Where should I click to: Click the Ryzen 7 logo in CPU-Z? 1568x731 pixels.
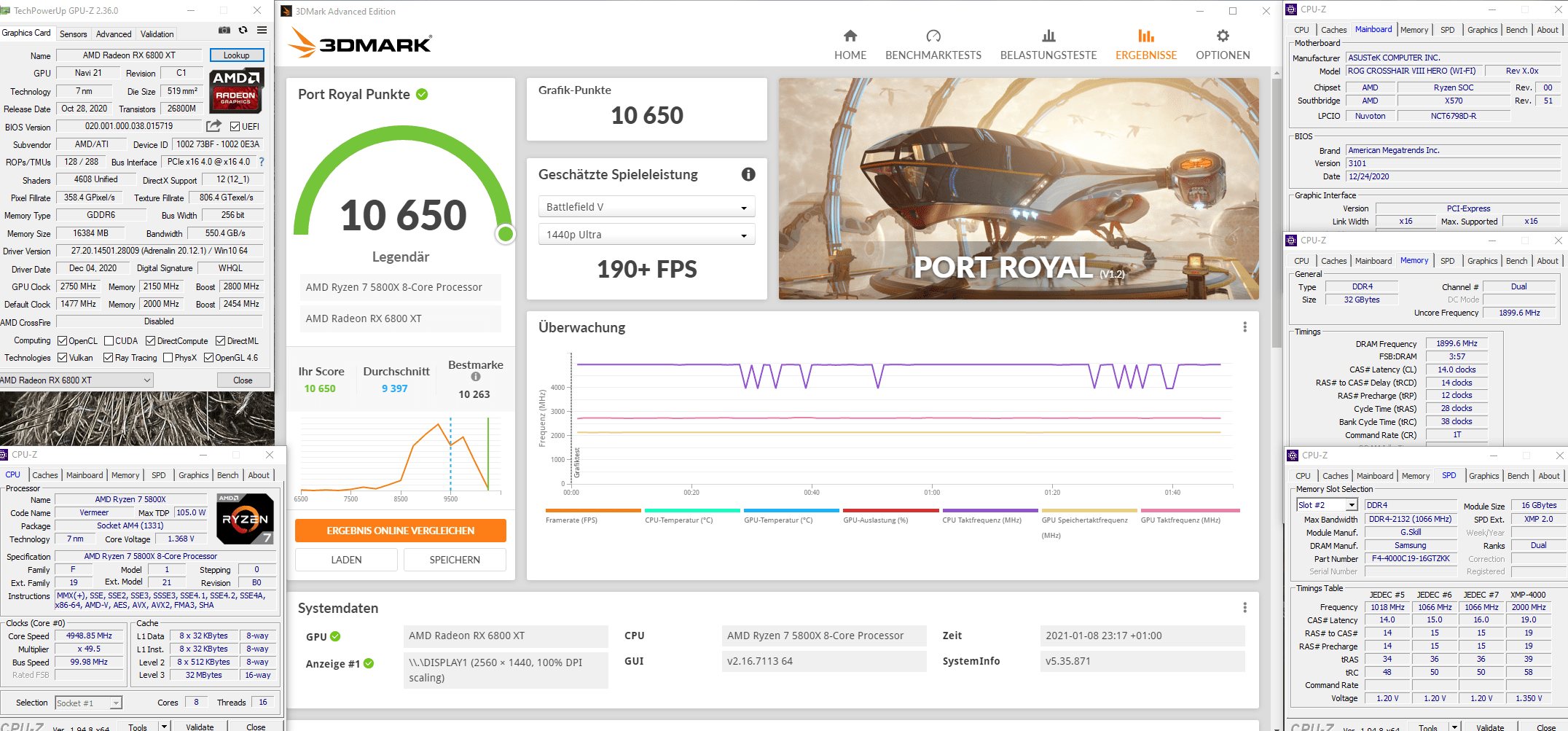tap(246, 519)
